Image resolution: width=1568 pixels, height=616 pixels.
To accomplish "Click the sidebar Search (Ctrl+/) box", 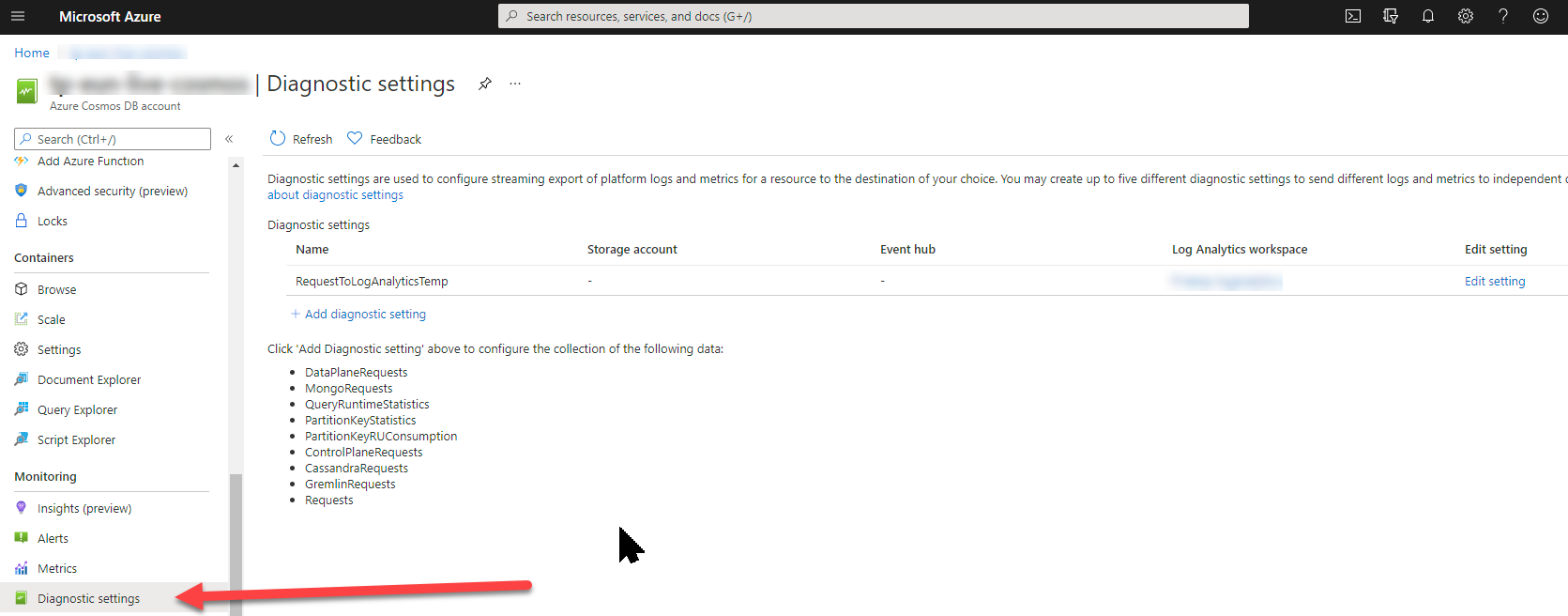I will coord(113,139).
